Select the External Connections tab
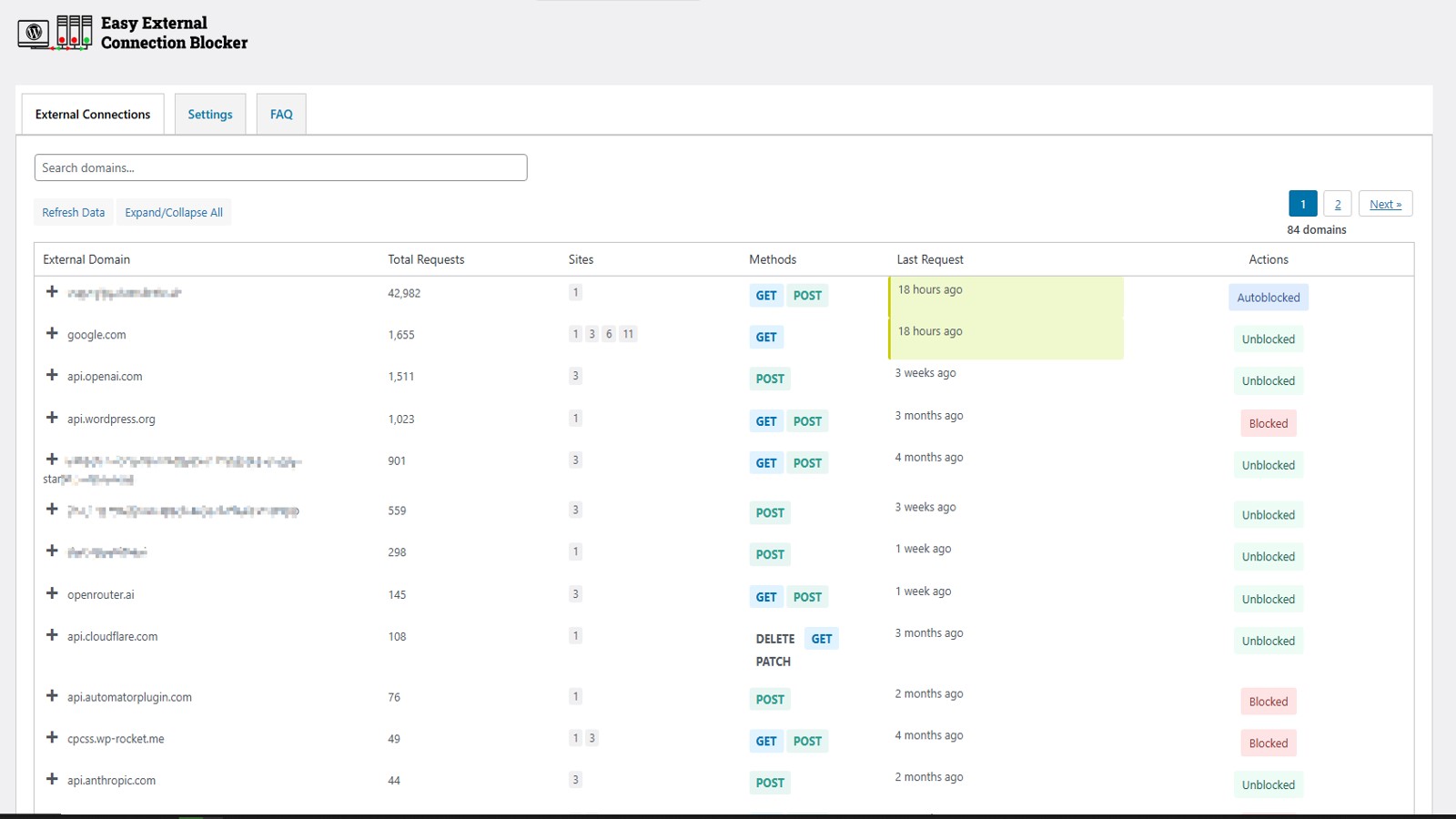Image resolution: width=1456 pixels, height=819 pixels. coord(93,115)
